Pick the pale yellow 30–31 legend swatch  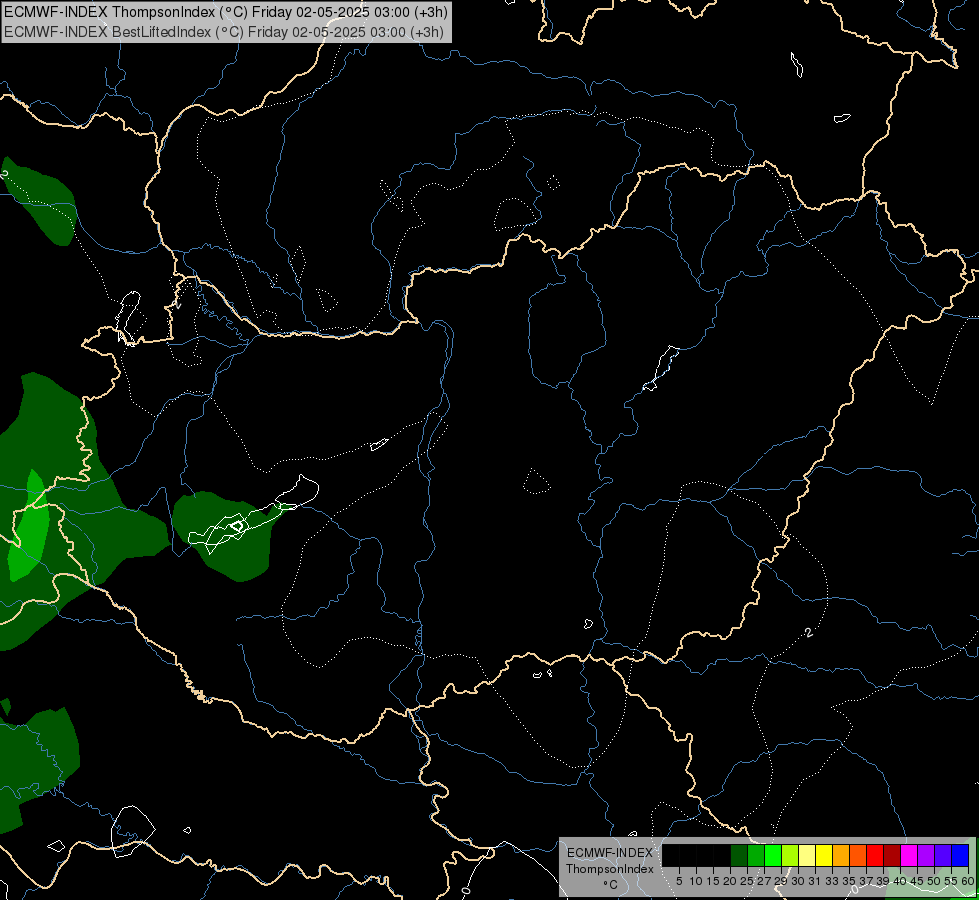pos(807,855)
